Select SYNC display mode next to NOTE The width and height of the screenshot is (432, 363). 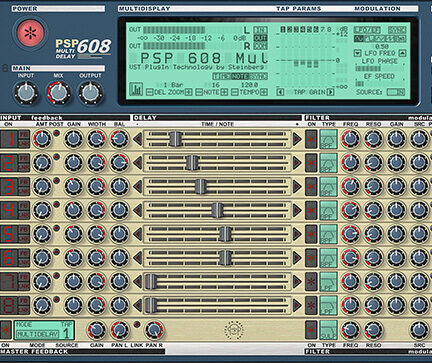tap(258, 76)
